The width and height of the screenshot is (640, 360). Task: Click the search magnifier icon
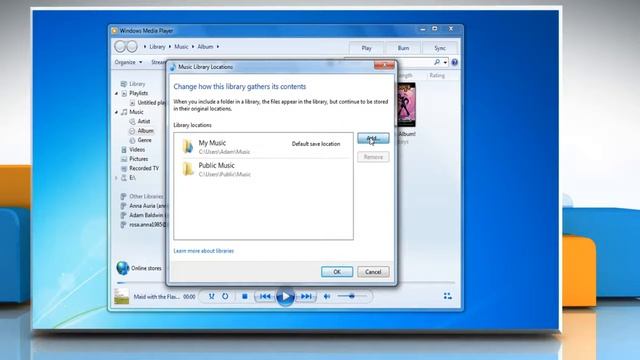tap(437, 62)
